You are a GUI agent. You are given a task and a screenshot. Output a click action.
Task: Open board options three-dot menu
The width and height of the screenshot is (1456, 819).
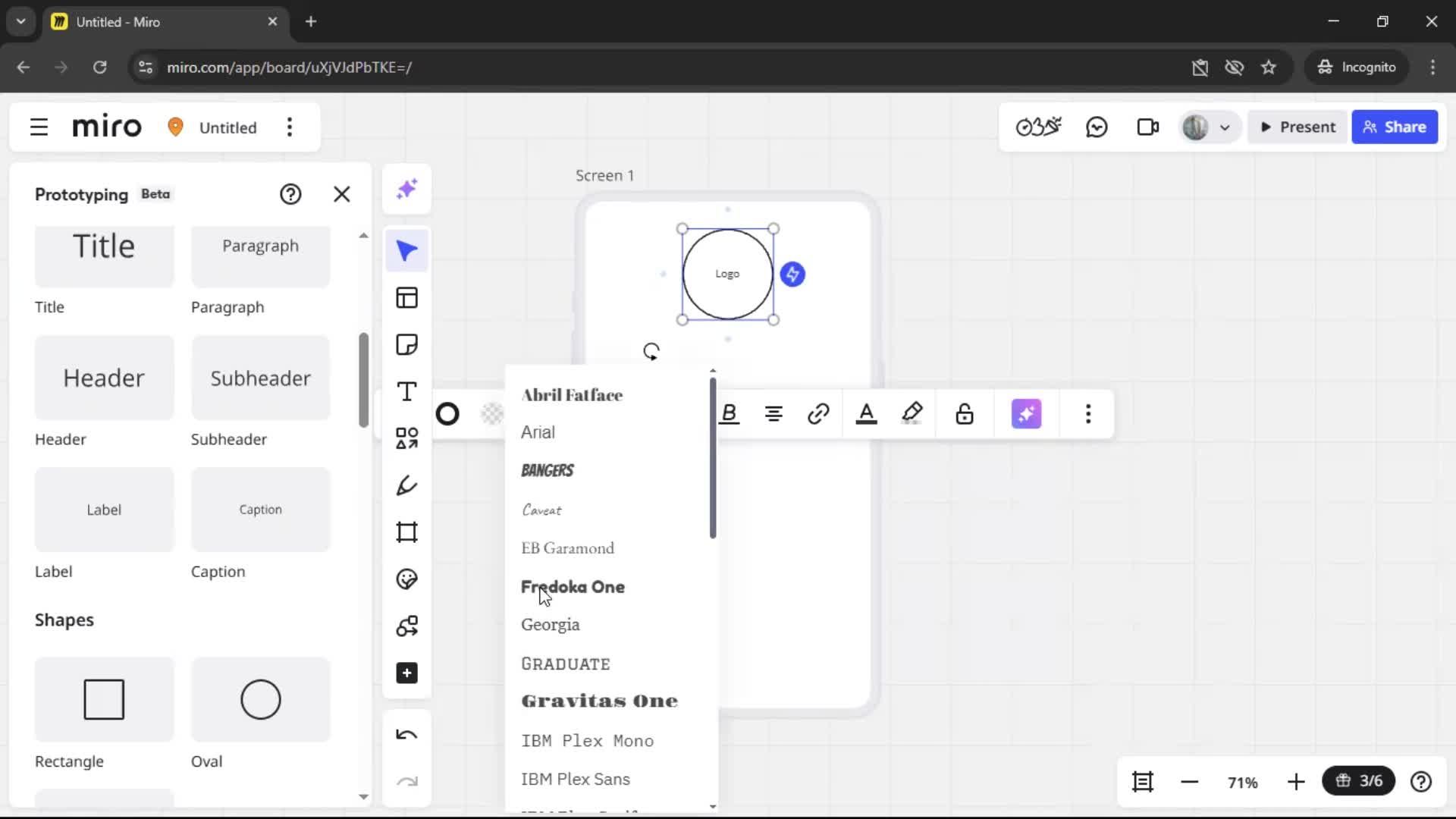(290, 127)
